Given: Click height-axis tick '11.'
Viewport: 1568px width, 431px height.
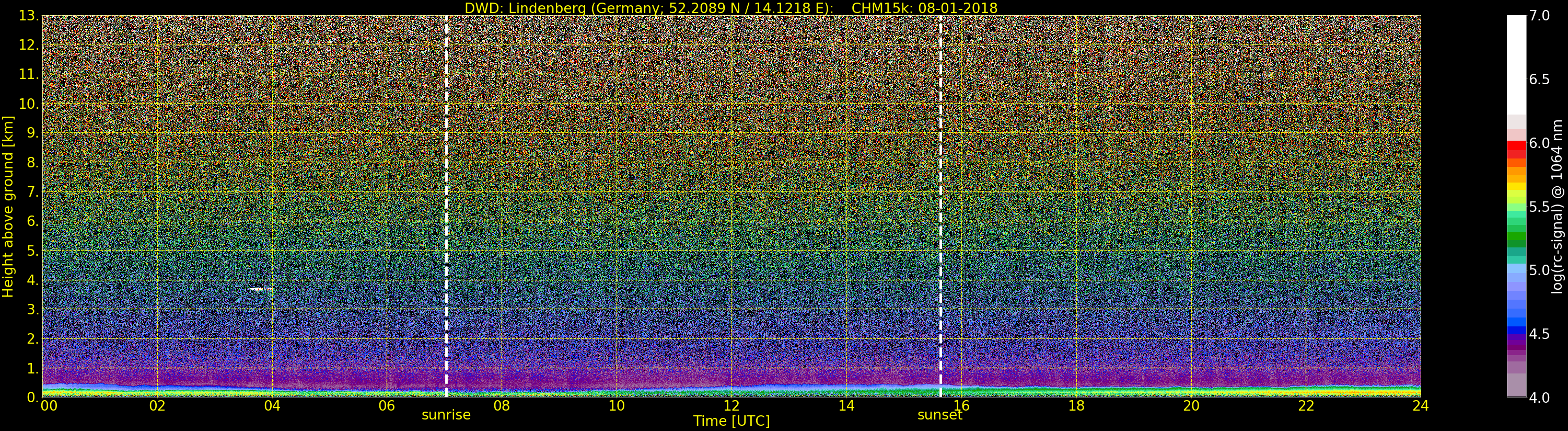Looking at the screenshot, I should (29, 75).
